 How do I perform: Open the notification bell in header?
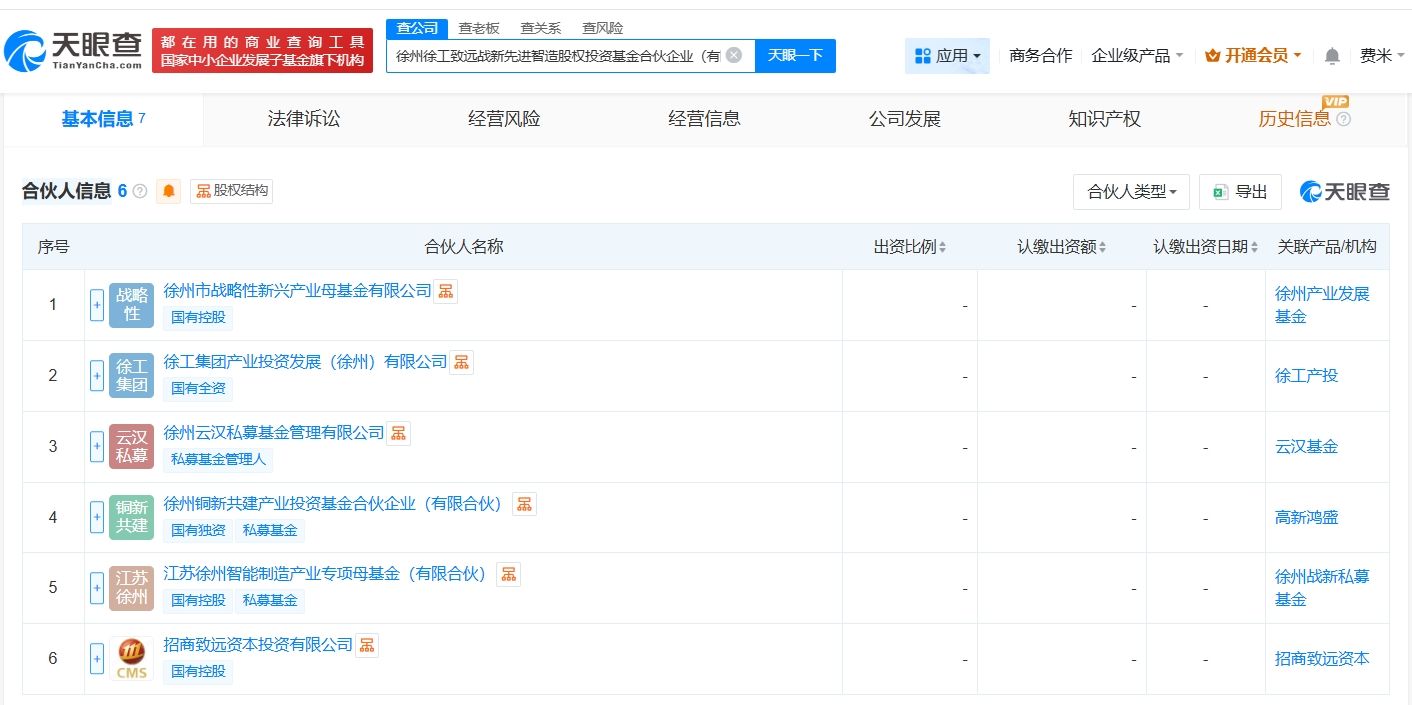pyautogui.click(x=1332, y=56)
